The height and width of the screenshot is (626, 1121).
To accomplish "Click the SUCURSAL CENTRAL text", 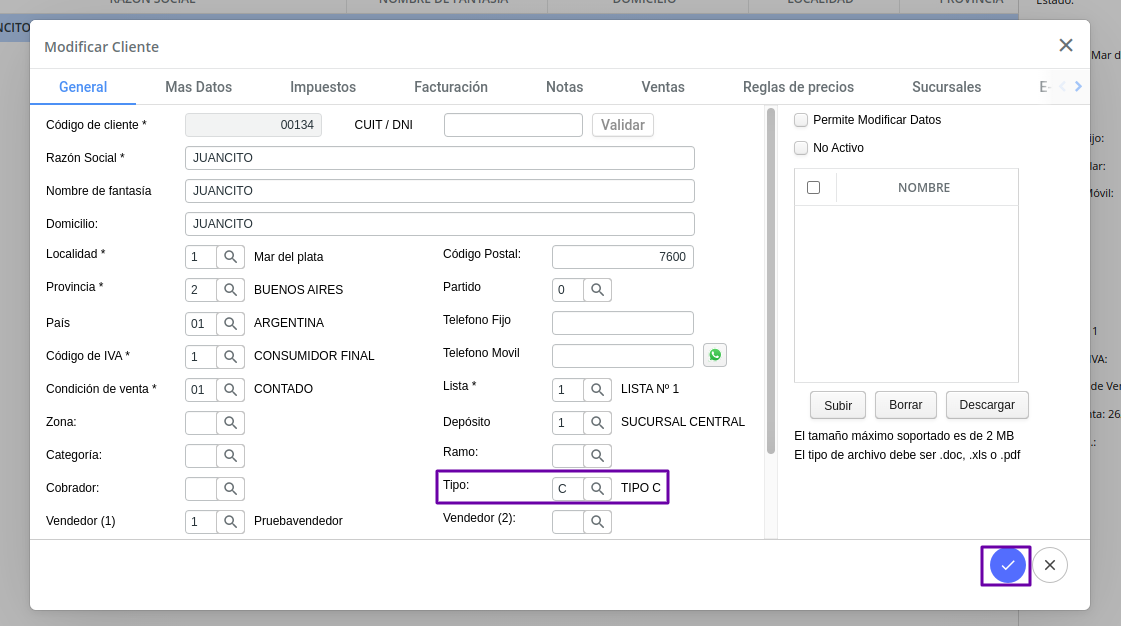I will click(x=683, y=422).
